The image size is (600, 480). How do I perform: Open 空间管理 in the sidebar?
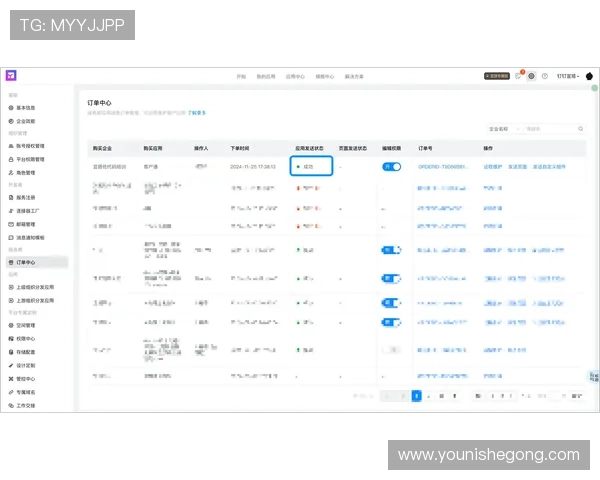coord(22,325)
